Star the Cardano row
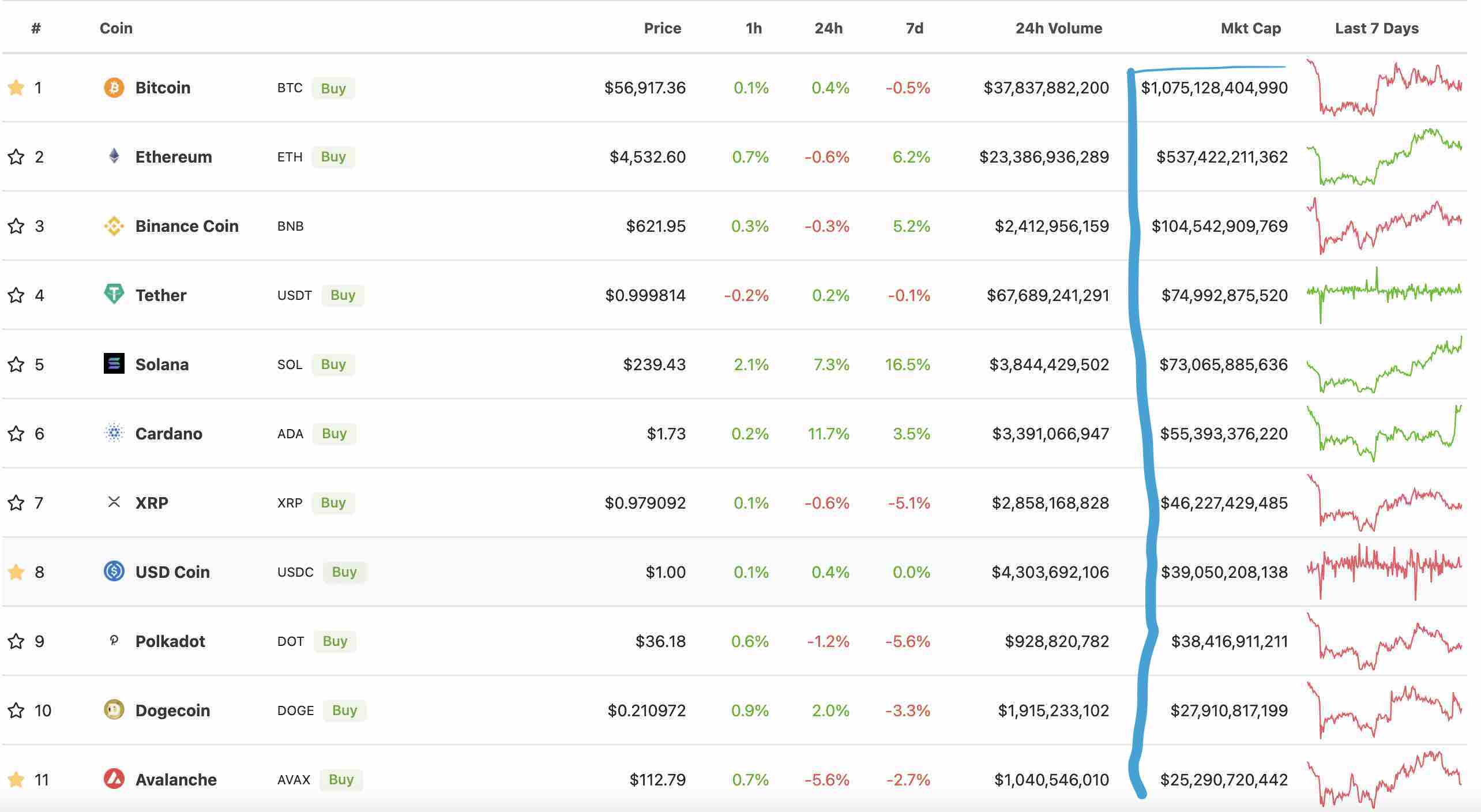Viewport: 1481px width, 812px height. tap(16, 434)
